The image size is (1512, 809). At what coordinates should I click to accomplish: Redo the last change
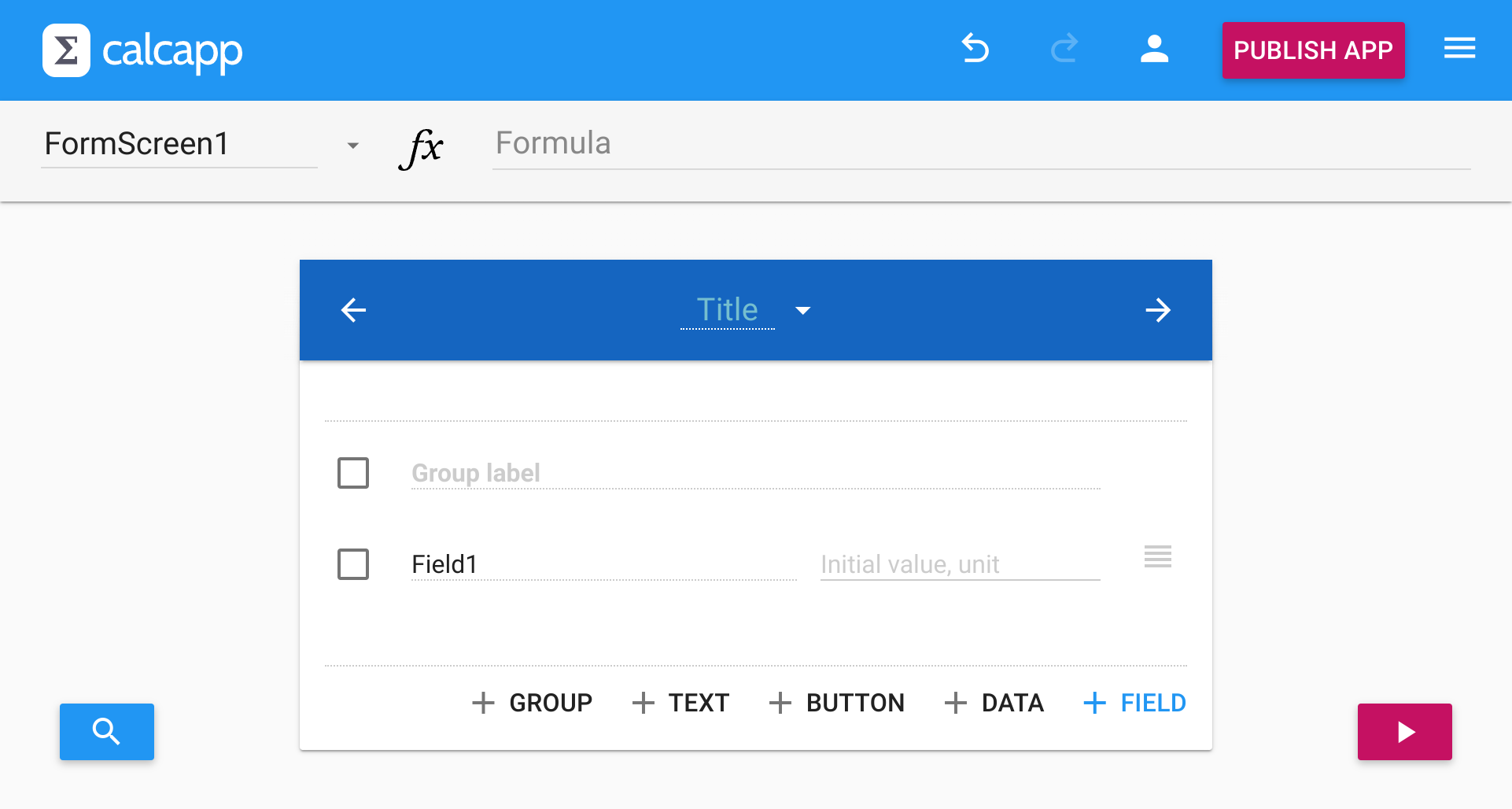1064,49
